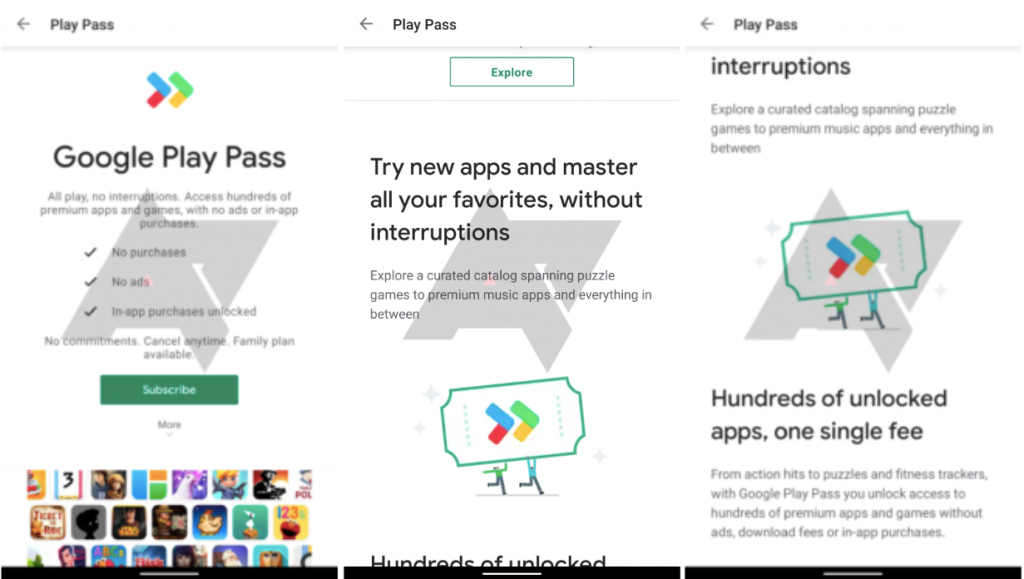Open the Elmo 123s app icon
The height and width of the screenshot is (579, 1024).
(x=291, y=522)
